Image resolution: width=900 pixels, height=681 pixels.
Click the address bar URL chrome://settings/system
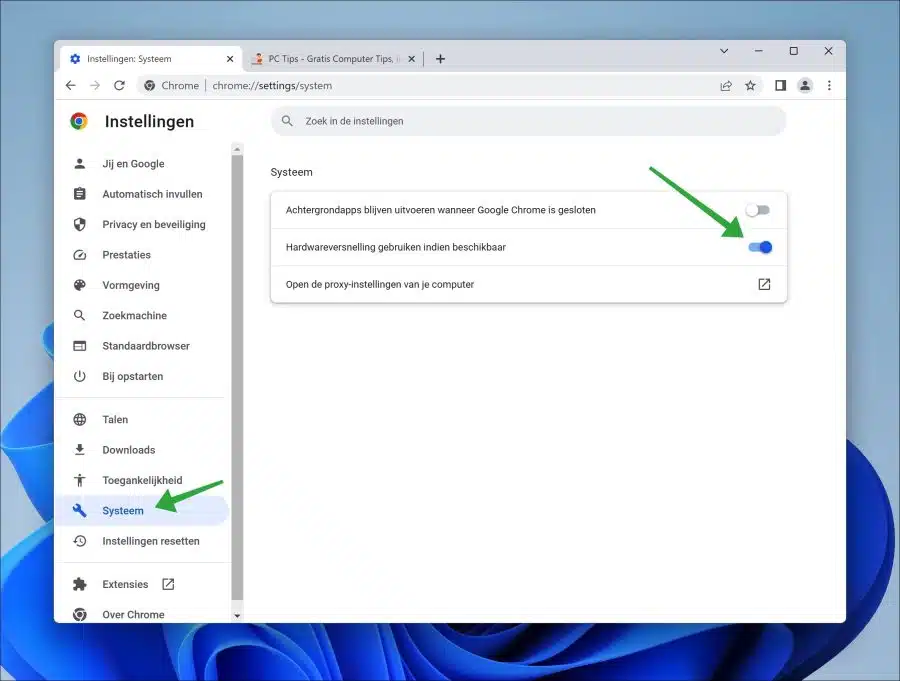[x=272, y=86]
